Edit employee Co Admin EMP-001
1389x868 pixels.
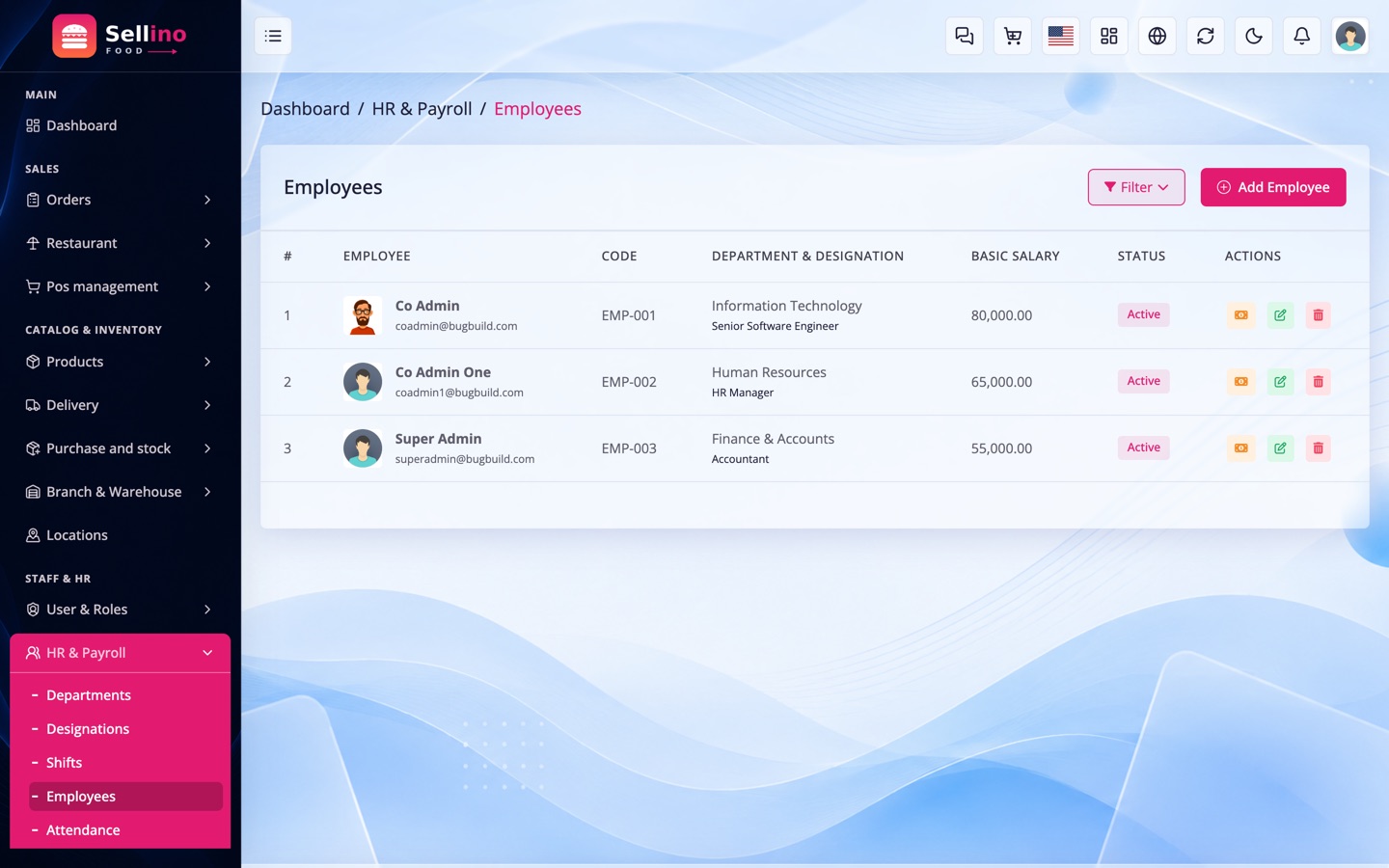[x=1280, y=315]
